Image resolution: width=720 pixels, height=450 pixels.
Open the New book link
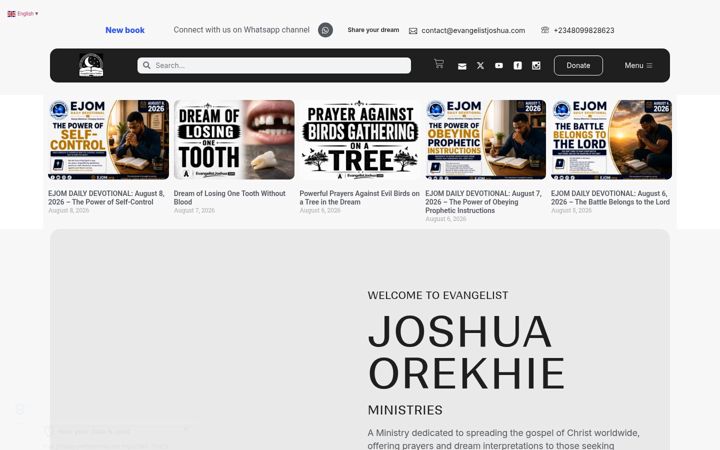point(125,30)
